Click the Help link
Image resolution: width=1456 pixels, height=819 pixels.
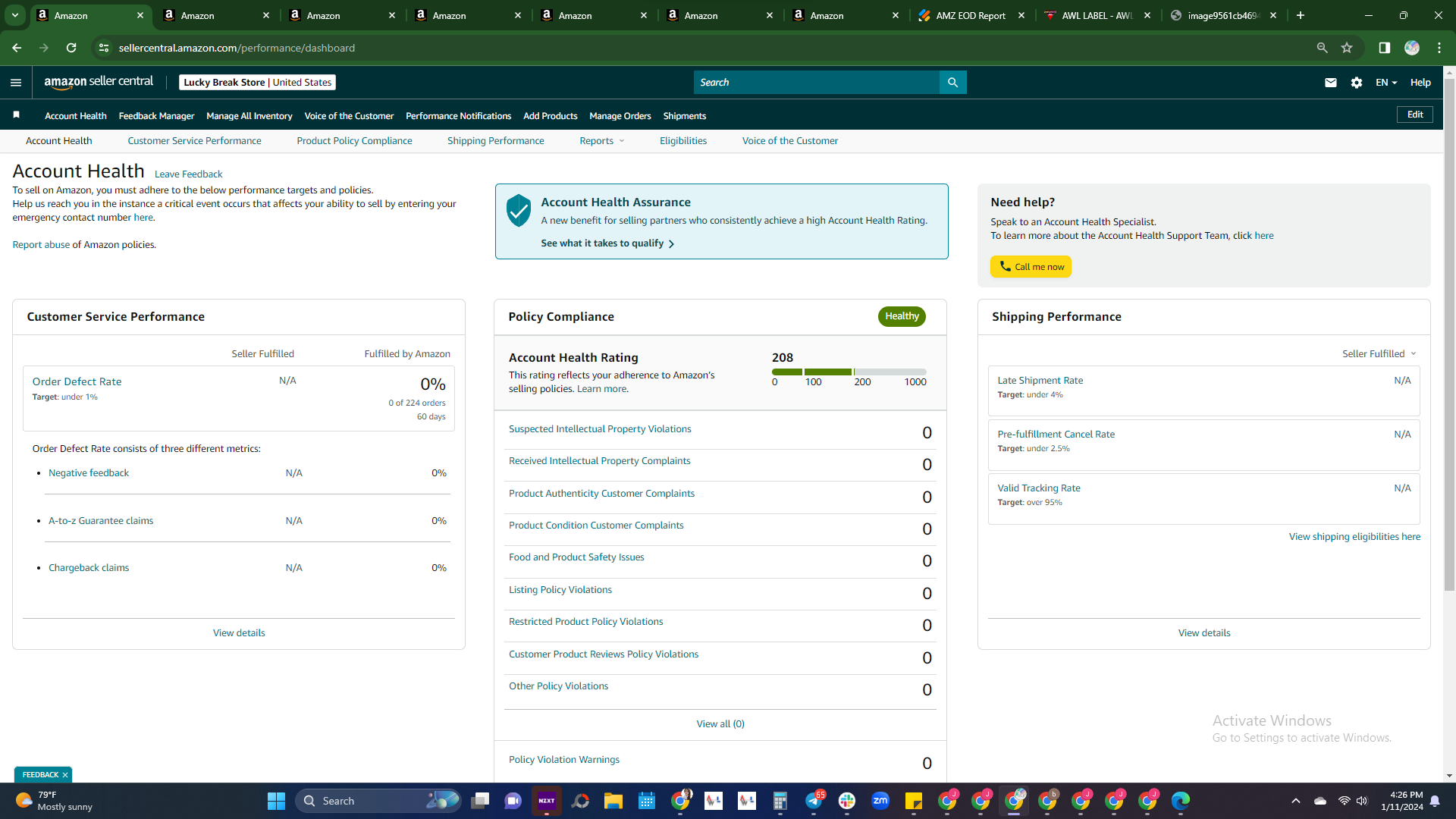pyautogui.click(x=1420, y=83)
